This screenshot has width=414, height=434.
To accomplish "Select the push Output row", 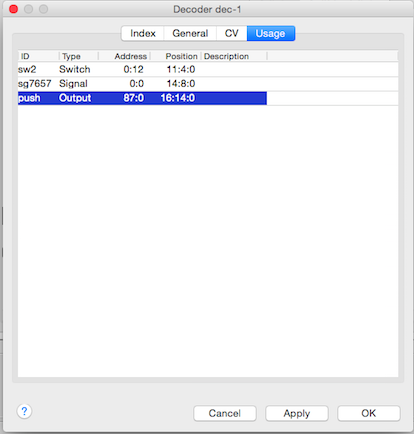I will click(x=208, y=98).
